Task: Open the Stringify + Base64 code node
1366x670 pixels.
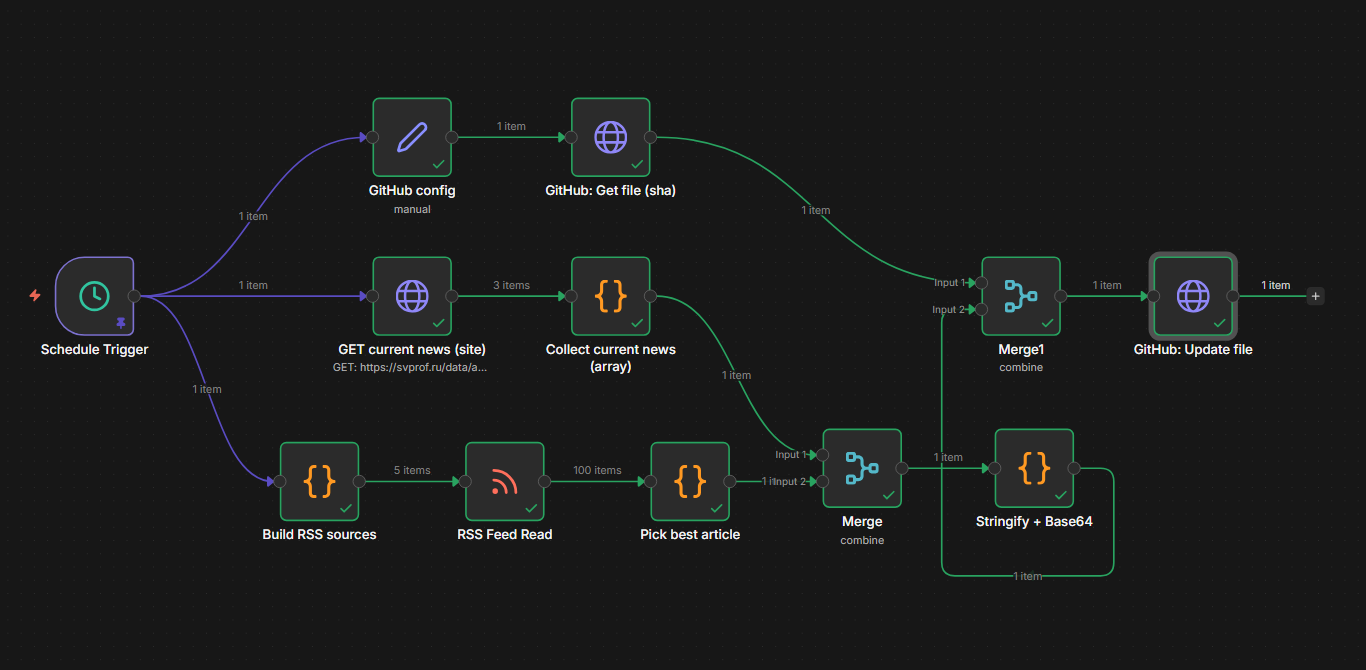Action: tap(1034, 468)
